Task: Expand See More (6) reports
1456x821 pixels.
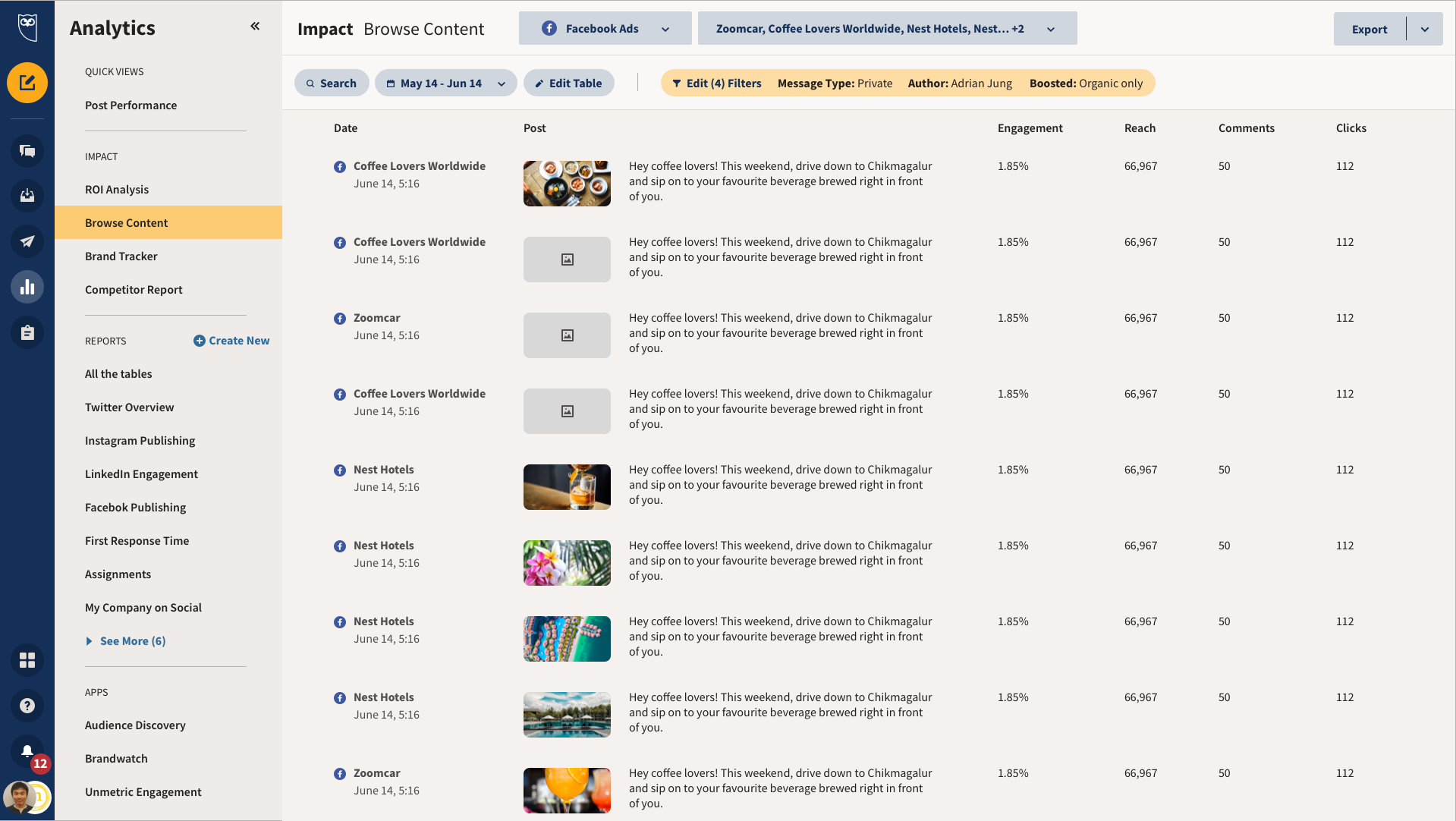Action: pyautogui.click(x=126, y=641)
